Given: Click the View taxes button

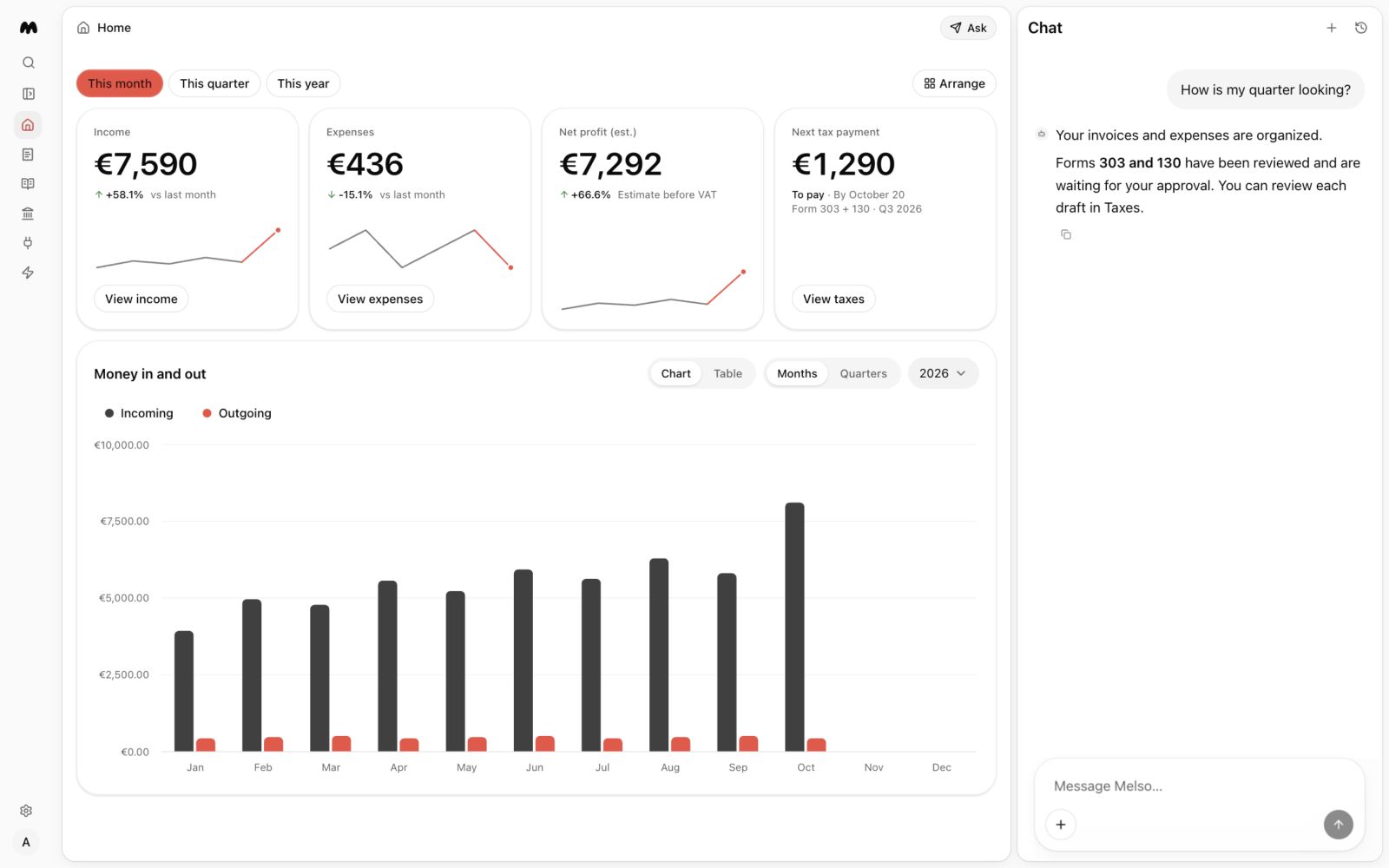Looking at the screenshot, I should click(833, 299).
